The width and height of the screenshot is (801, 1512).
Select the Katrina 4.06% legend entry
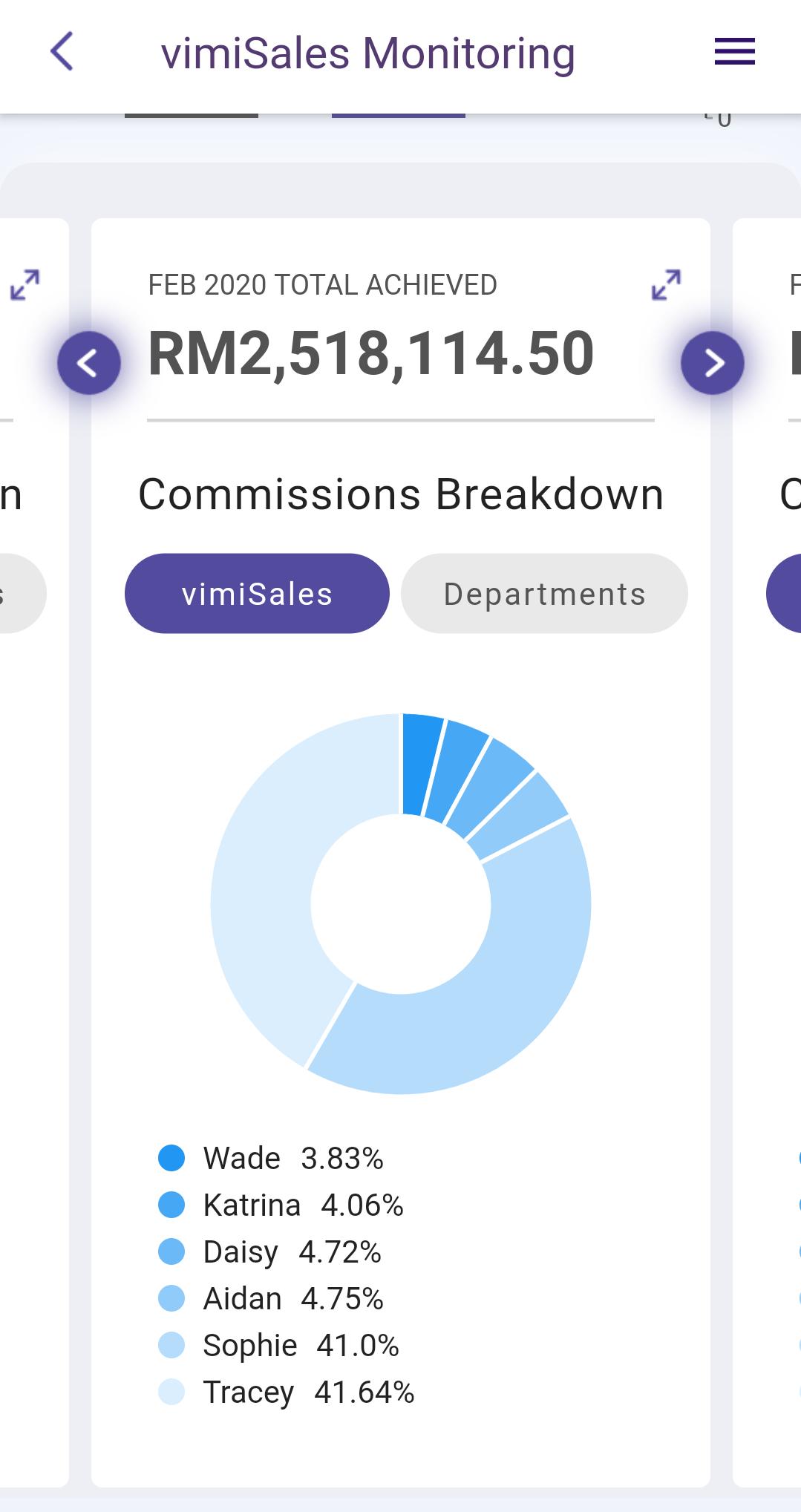281,1205
